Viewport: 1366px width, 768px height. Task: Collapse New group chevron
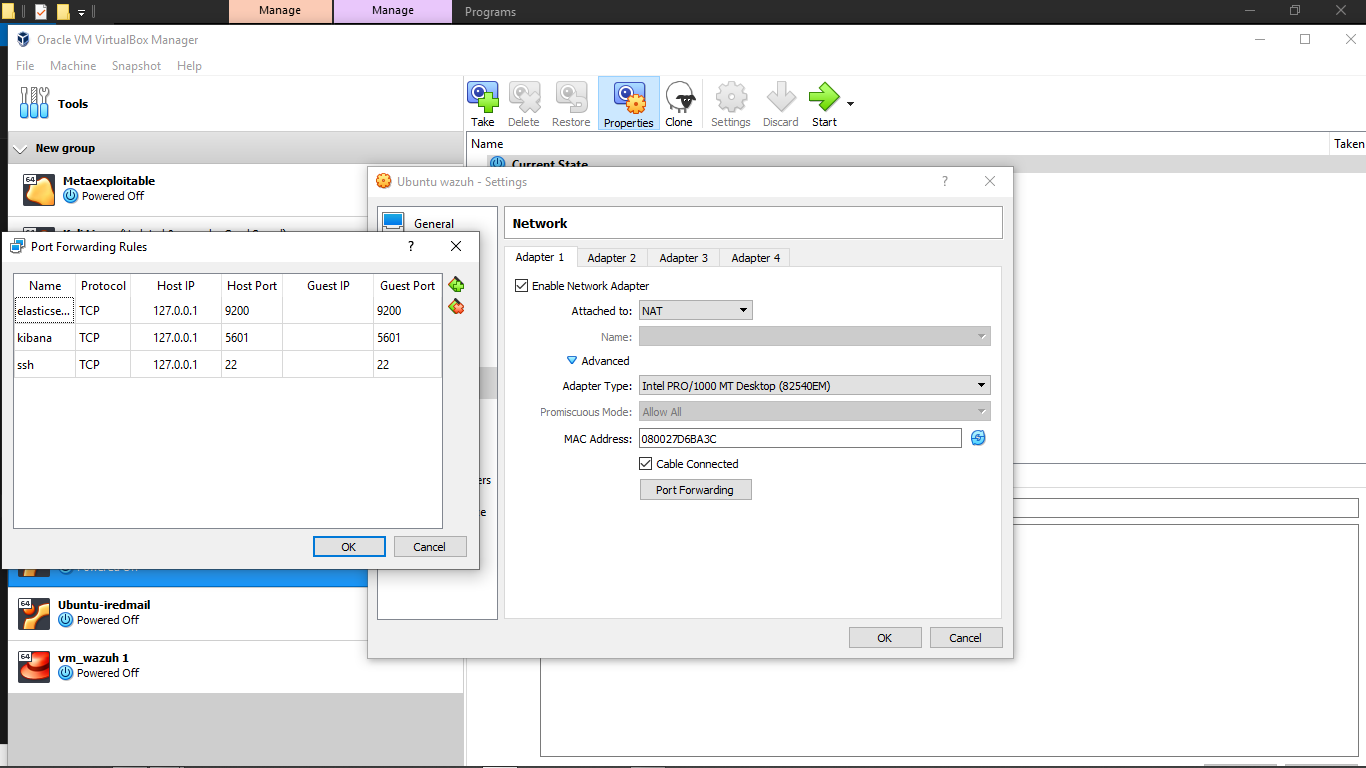point(20,148)
